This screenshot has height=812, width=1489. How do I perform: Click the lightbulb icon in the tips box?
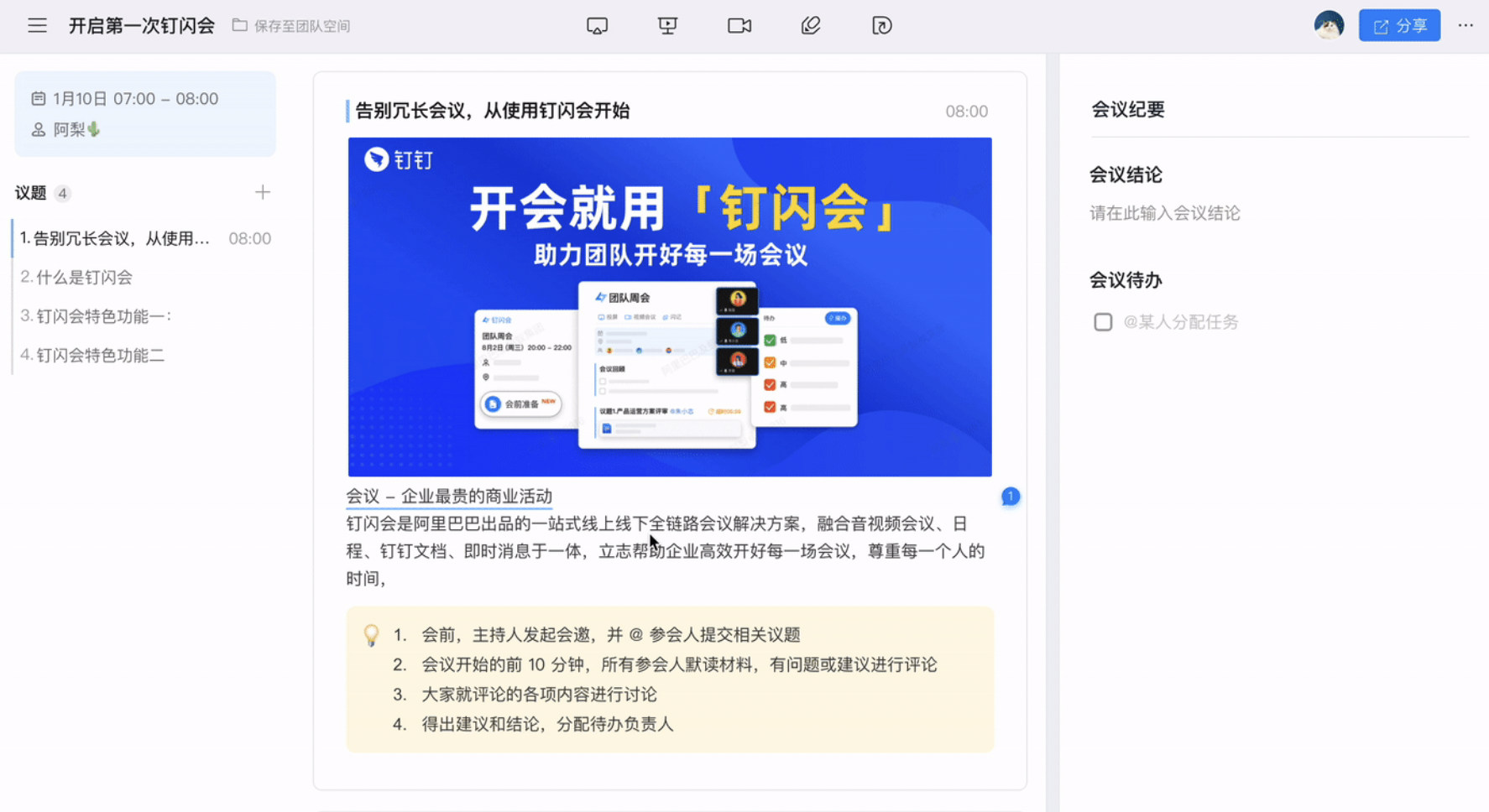371,635
